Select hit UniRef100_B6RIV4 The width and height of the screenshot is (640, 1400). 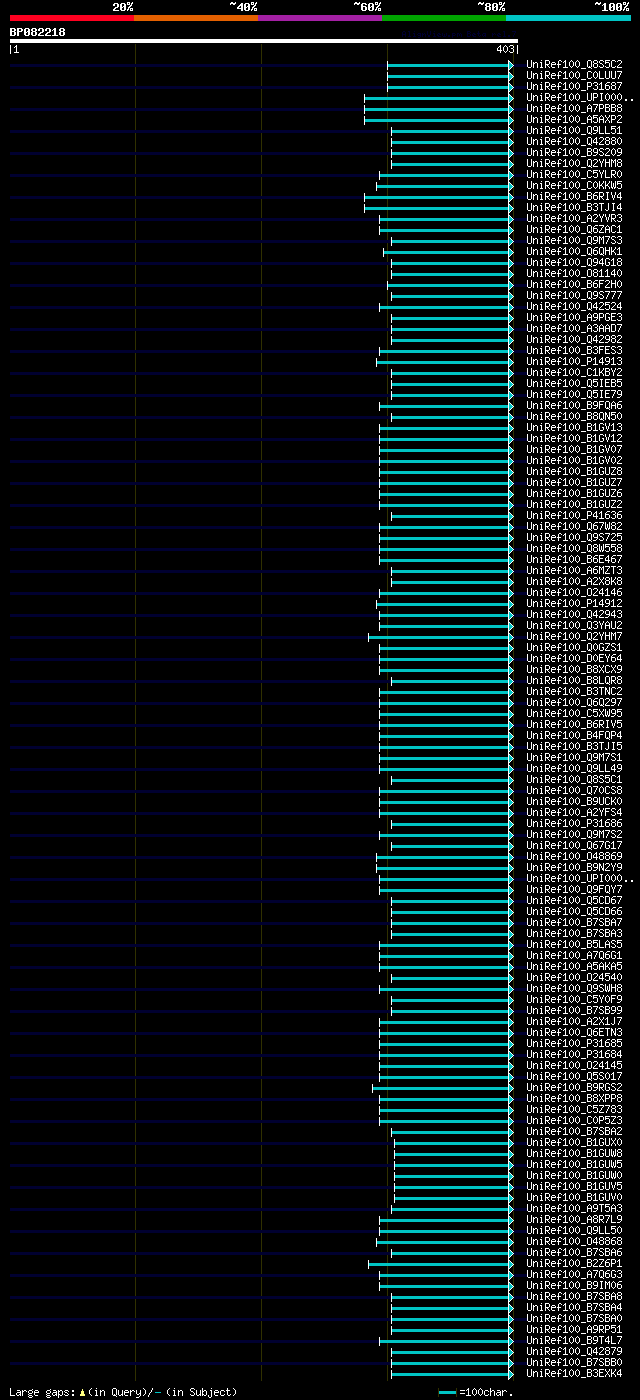pyautogui.click(x=574, y=196)
